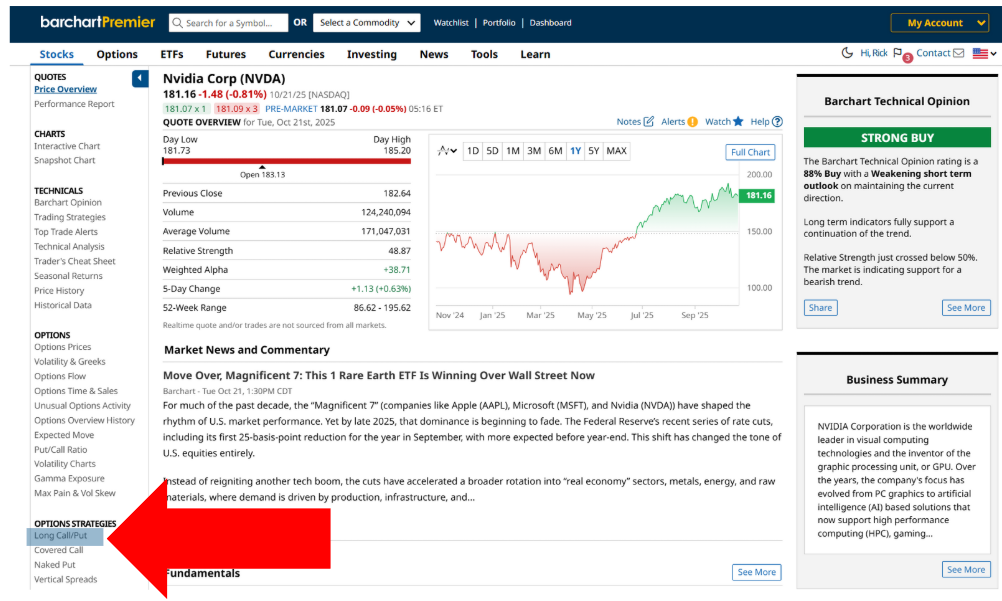Click the Watch star icon
Image resolution: width=1002 pixels, height=601 pixels.
(738, 121)
